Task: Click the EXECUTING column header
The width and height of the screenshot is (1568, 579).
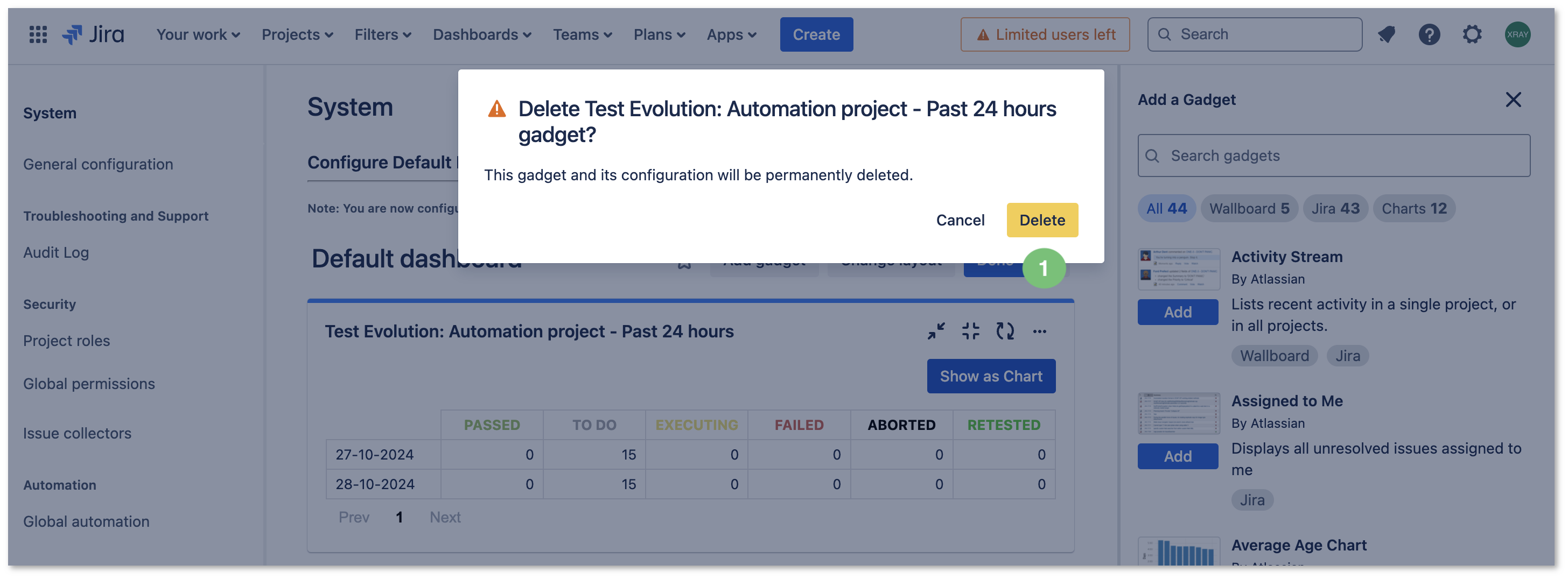Action: 696,425
